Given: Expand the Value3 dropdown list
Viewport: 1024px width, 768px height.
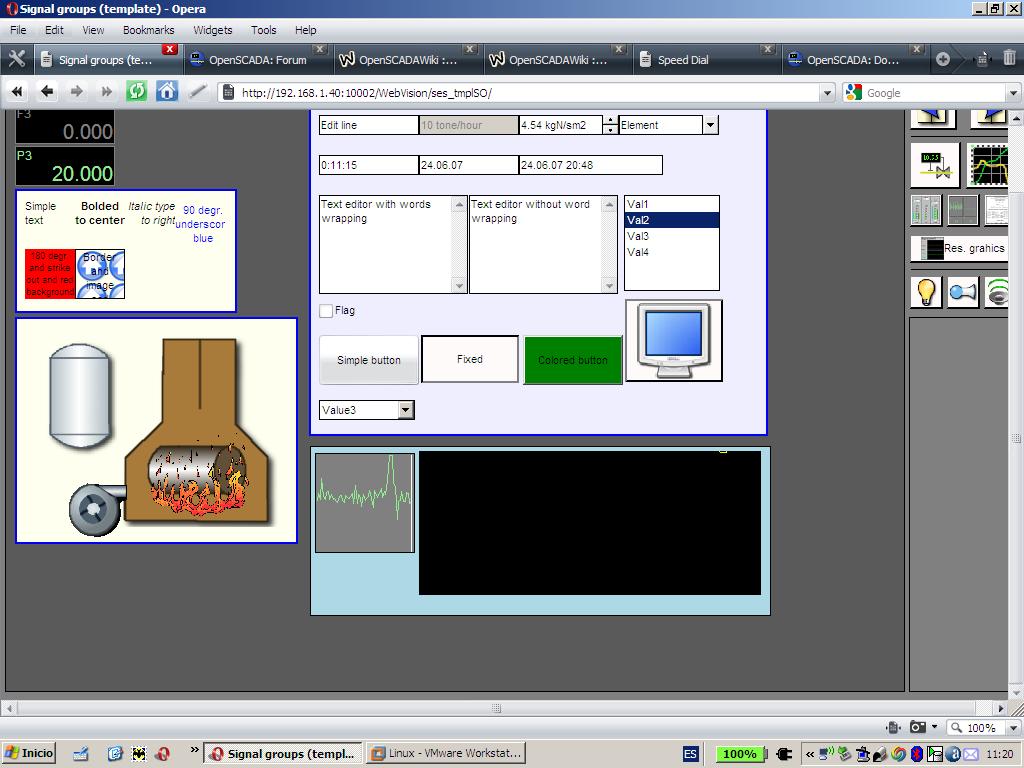Looking at the screenshot, I should click(x=405, y=410).
